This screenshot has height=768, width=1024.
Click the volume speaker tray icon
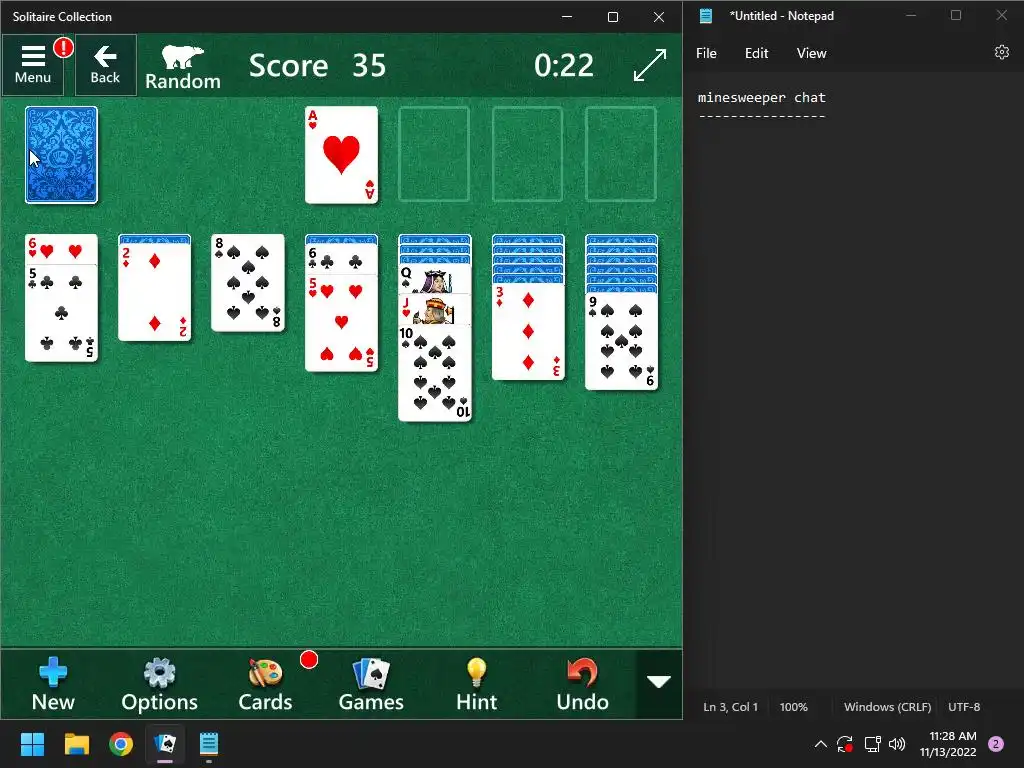point(897,744)
